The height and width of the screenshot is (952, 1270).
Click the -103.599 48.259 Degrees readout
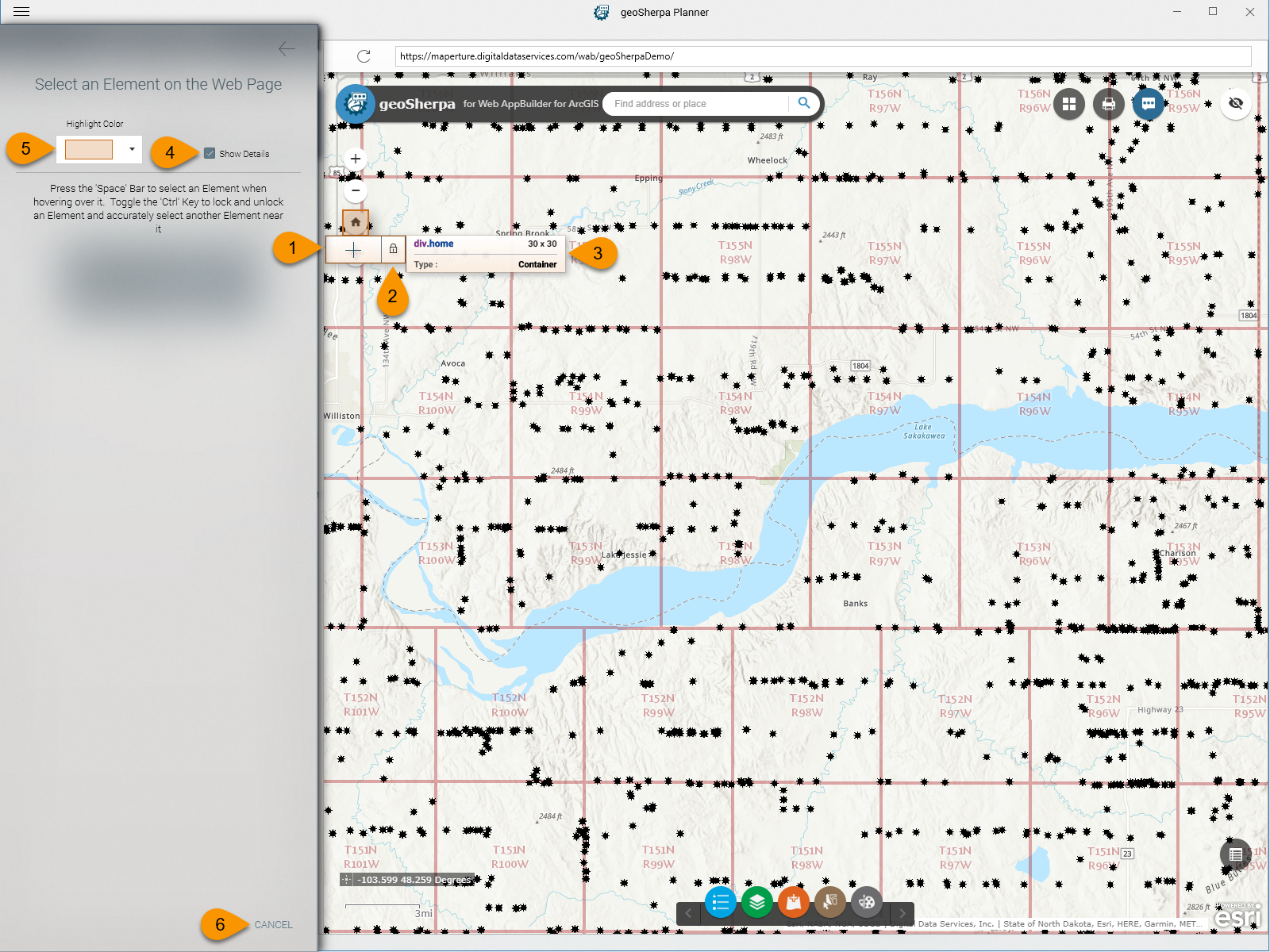414,880
